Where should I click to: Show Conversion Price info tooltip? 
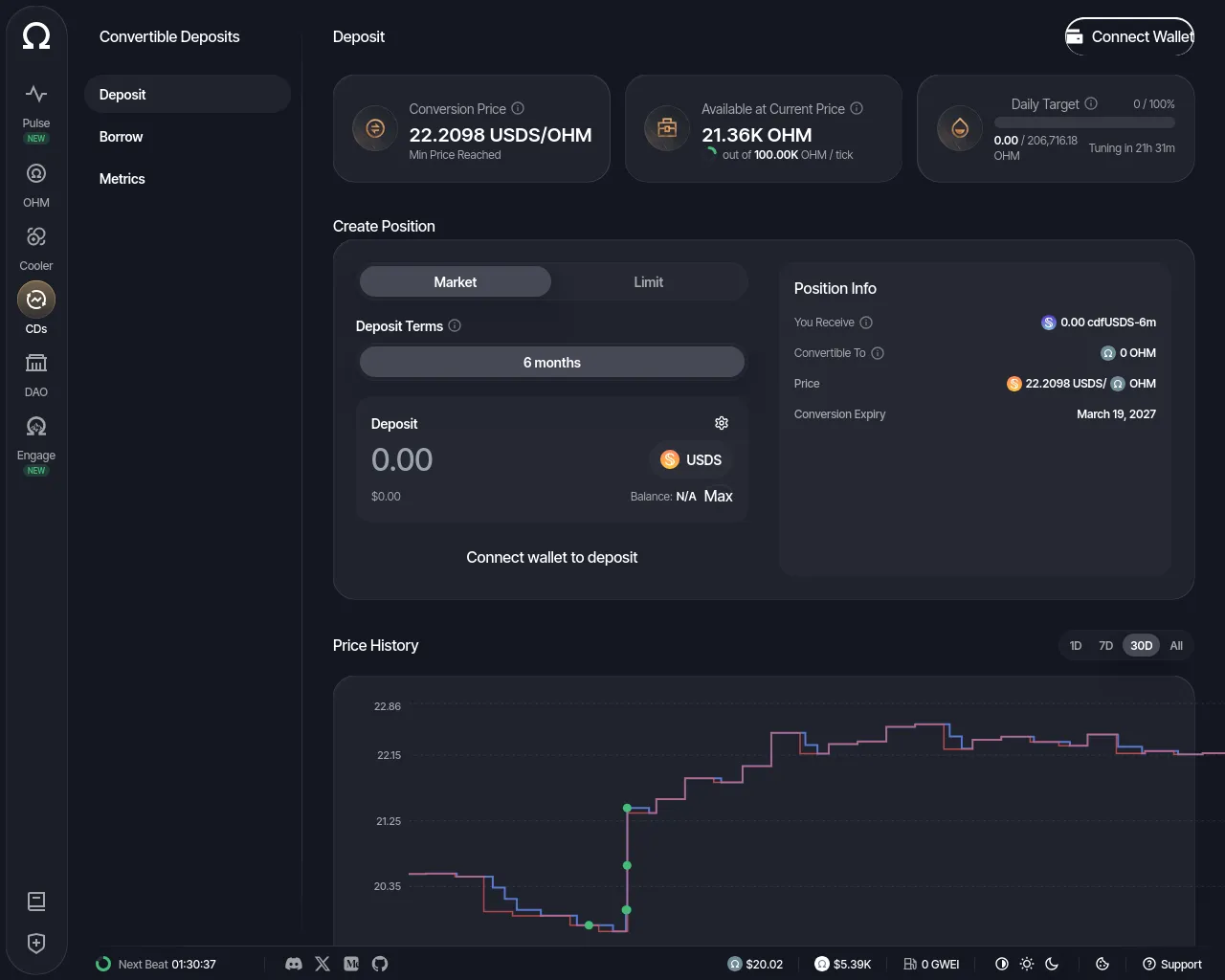pyautogui.click(x=518, y=108)
